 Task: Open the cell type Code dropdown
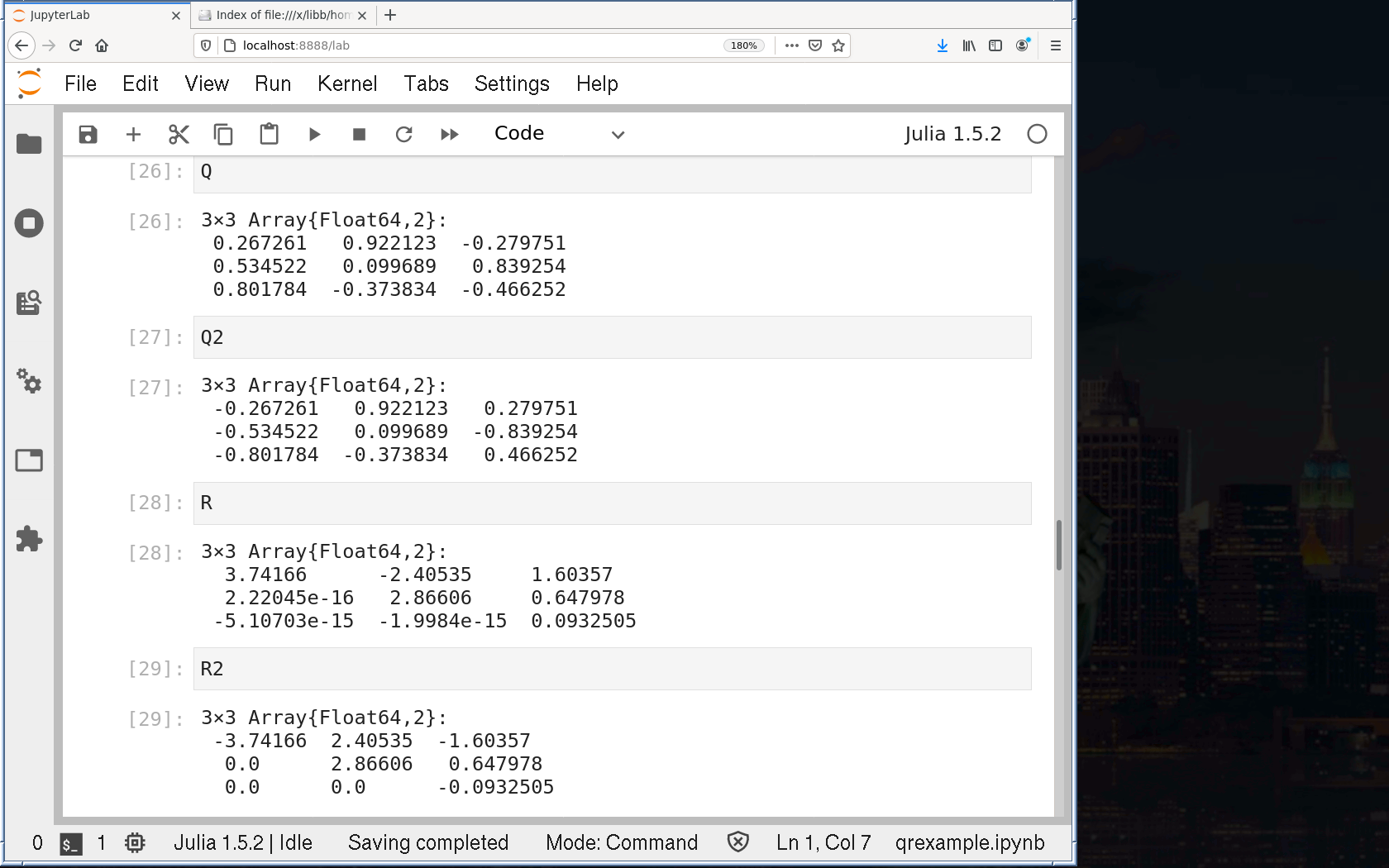click(x=559, y=134)
